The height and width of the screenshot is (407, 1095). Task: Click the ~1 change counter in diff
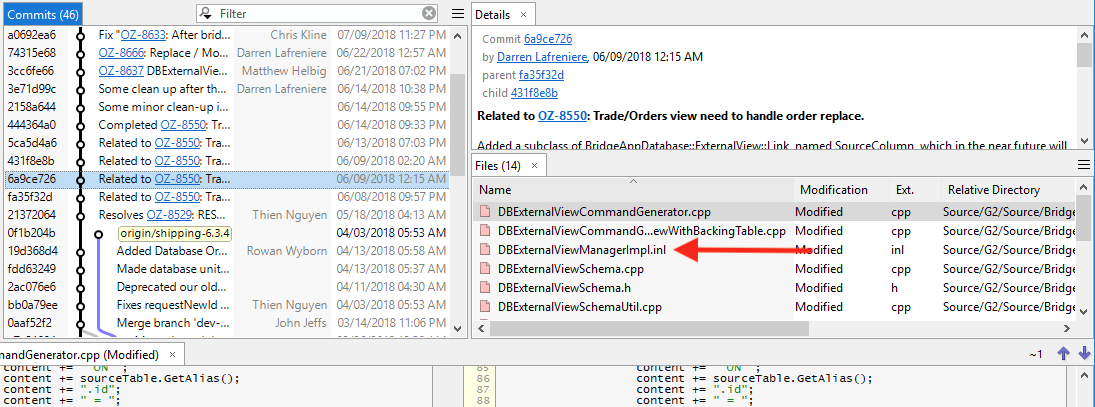pos(1036,355)
